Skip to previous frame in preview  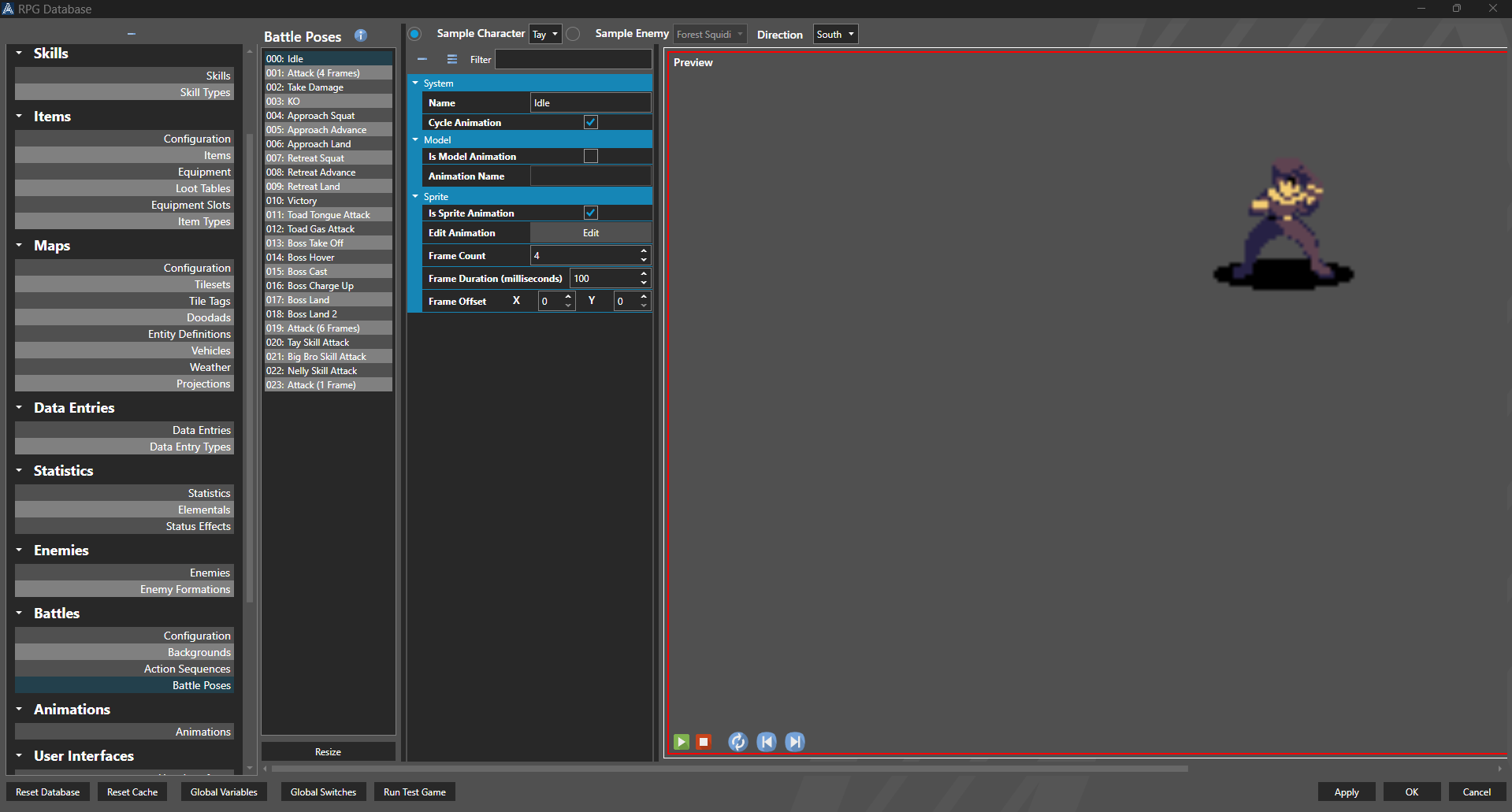click(x=767, y=742)
